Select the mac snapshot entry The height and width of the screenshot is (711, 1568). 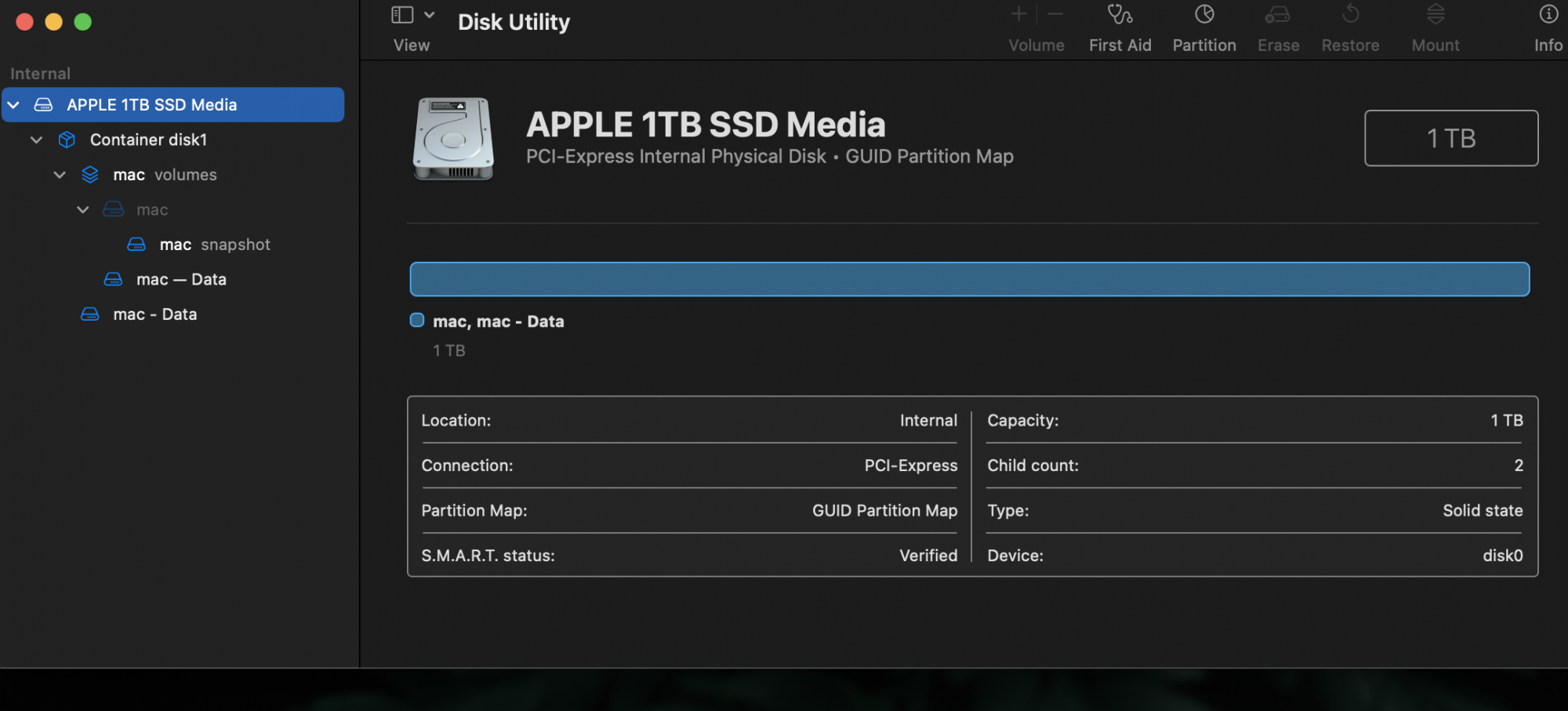pos(172,245)
